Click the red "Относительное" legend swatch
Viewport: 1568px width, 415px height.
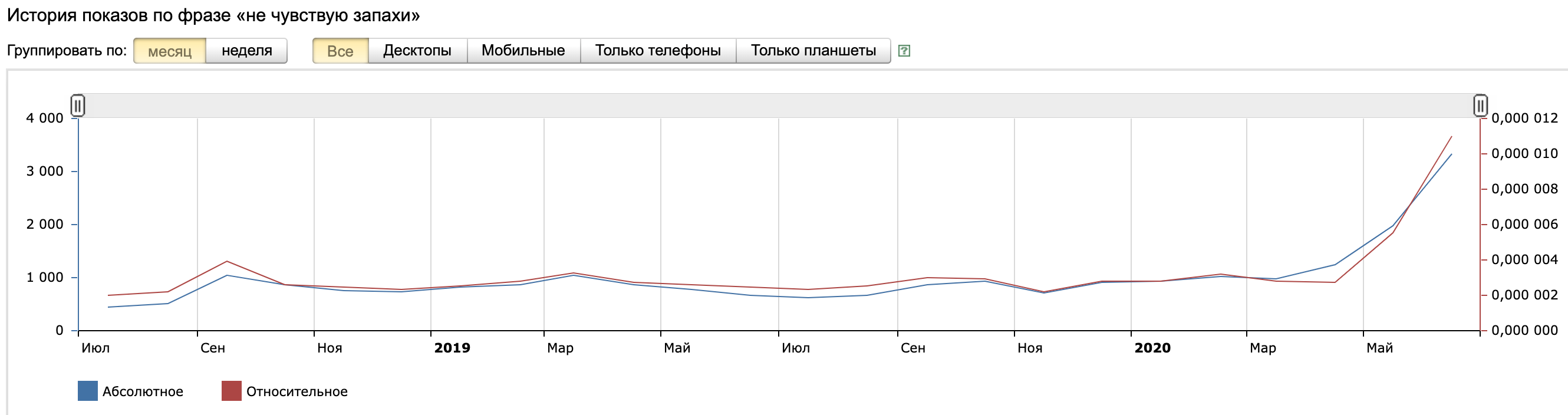[x=231, y=391]
